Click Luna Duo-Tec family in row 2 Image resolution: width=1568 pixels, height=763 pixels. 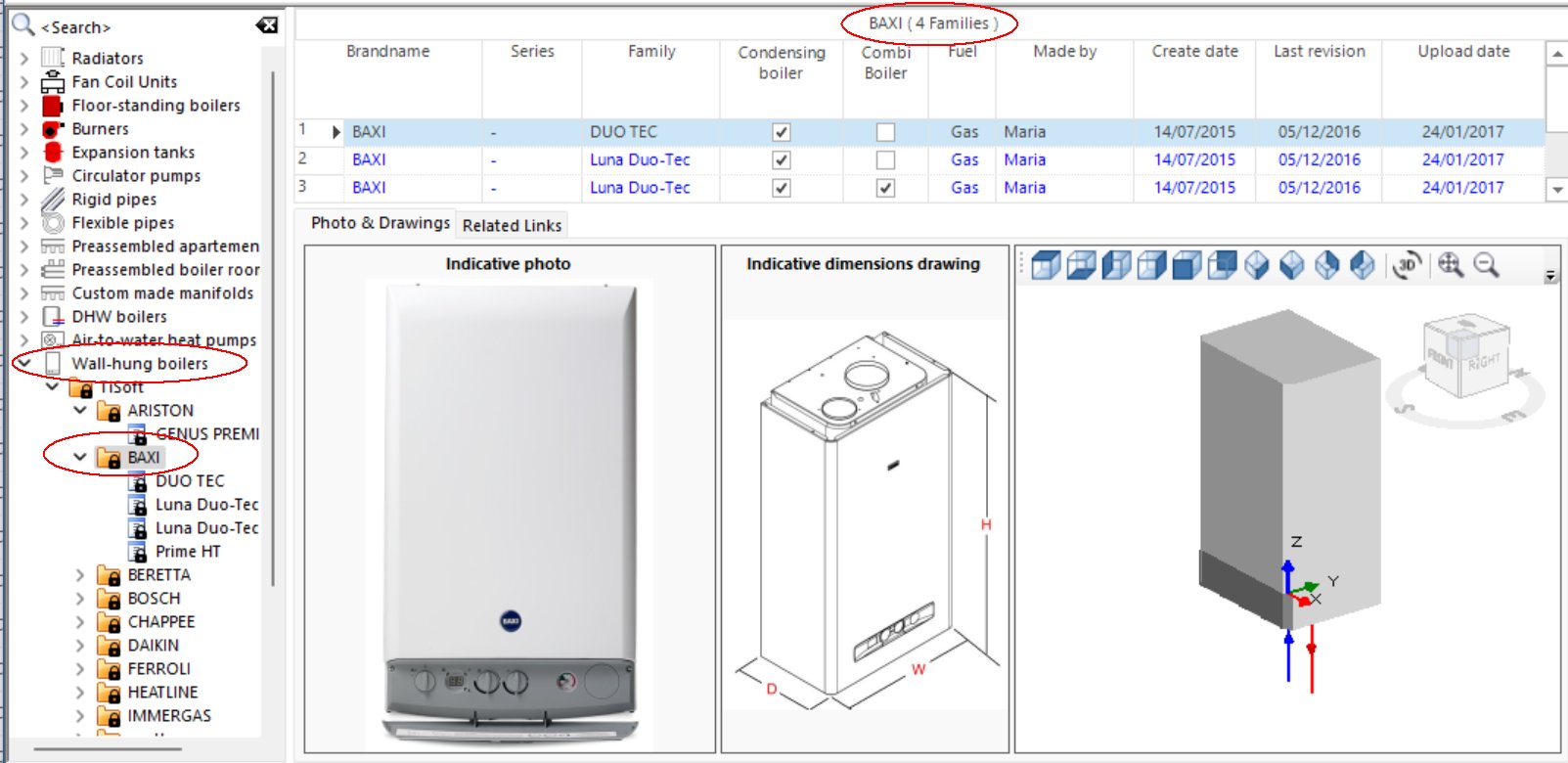coord(640,159)
